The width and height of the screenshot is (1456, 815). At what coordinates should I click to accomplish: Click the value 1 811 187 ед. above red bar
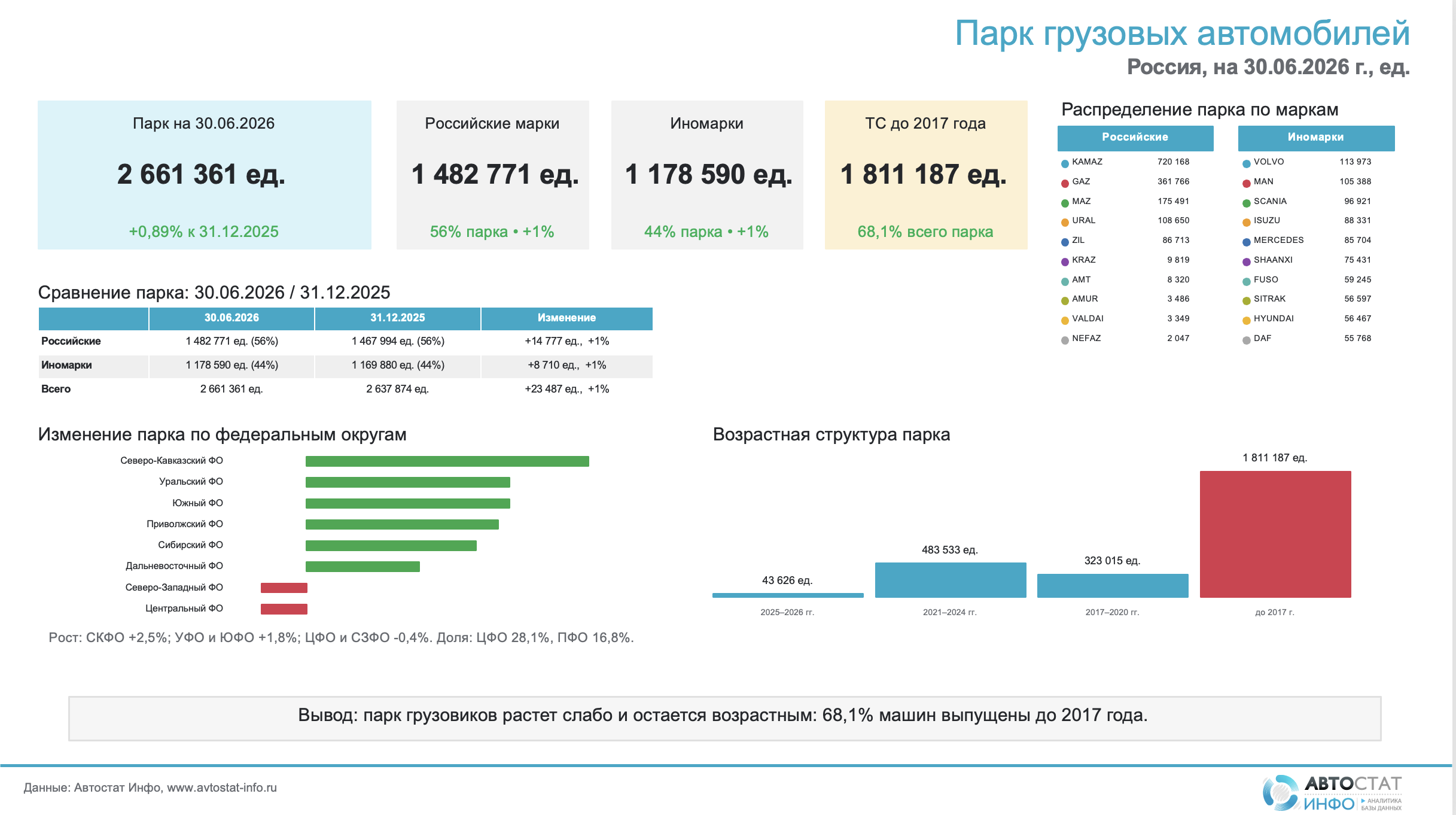[x=1275, y=458]
